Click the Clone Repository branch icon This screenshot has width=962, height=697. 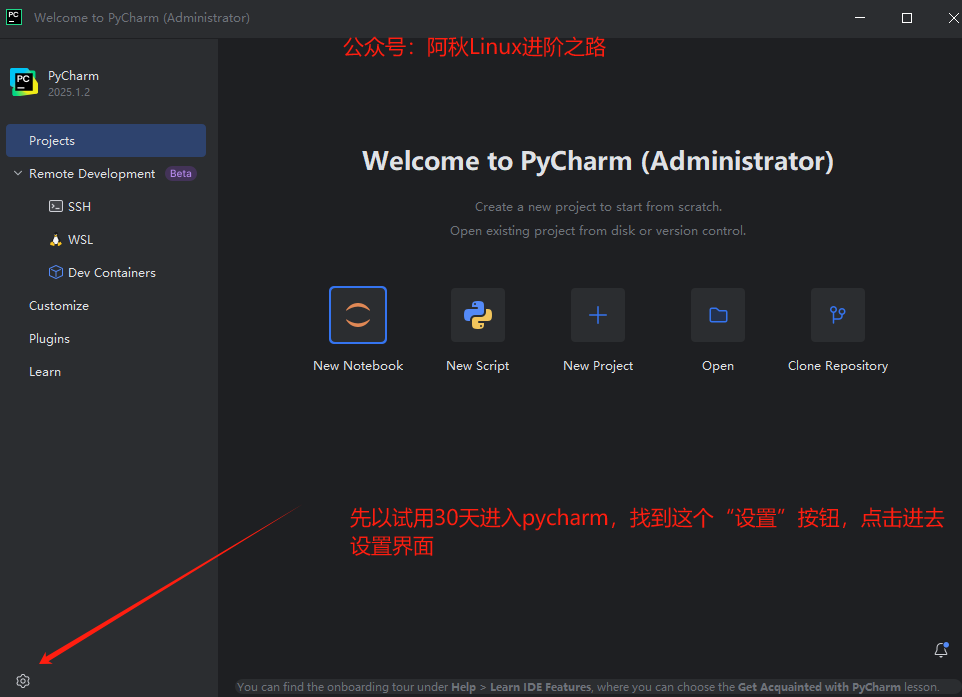838,315
